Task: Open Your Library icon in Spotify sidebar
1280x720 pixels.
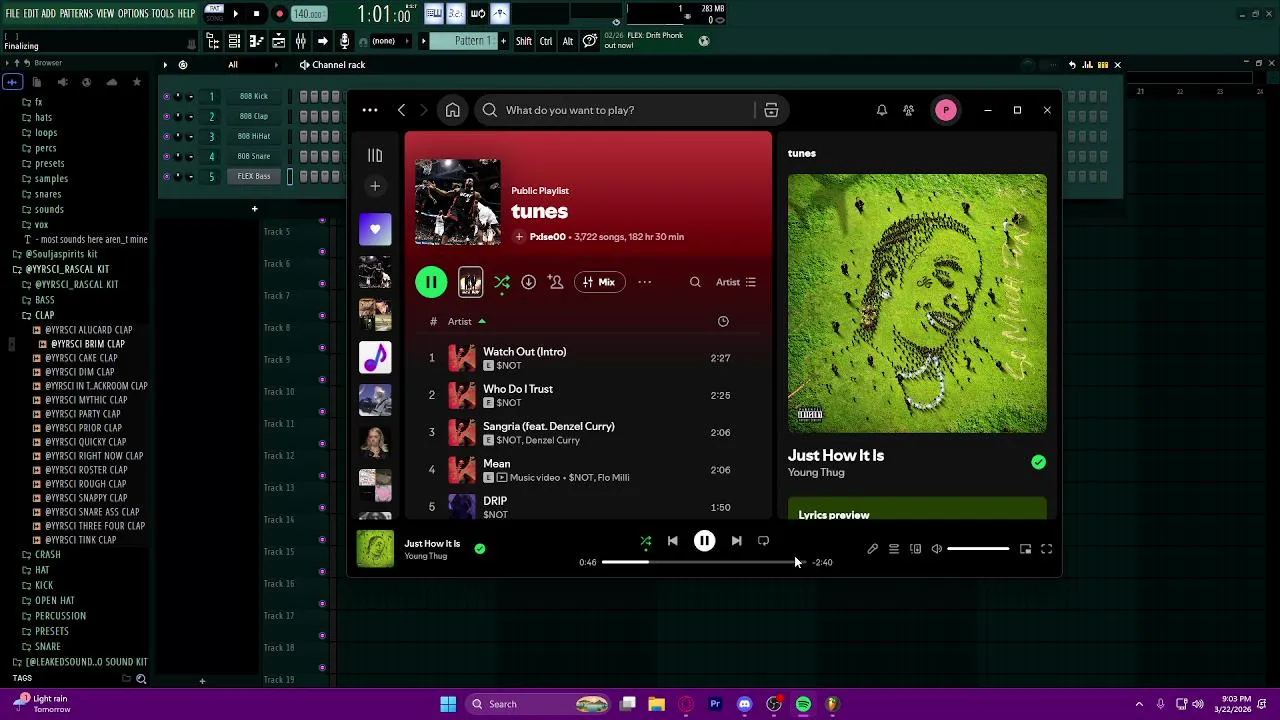Action: 375,155
